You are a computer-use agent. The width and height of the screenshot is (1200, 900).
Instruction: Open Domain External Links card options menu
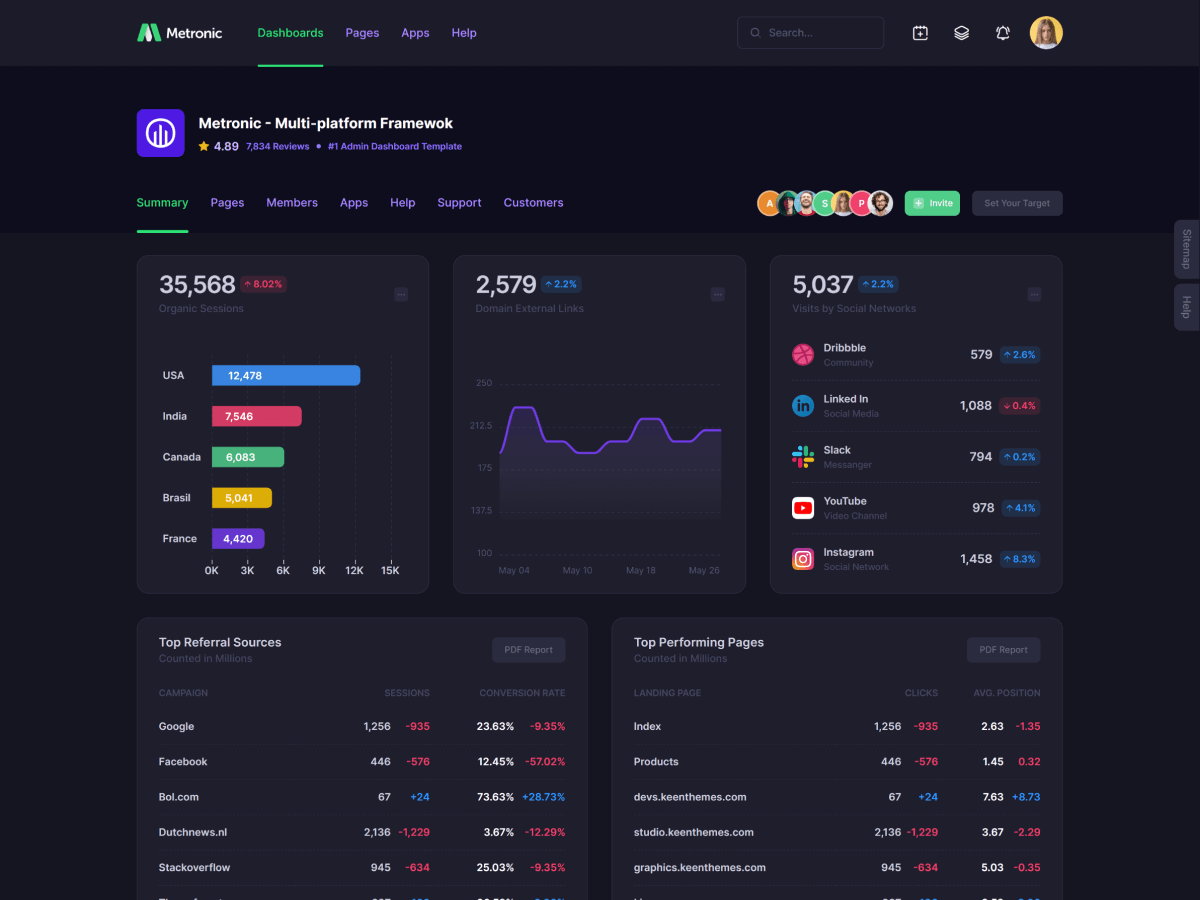coord(717,294)
